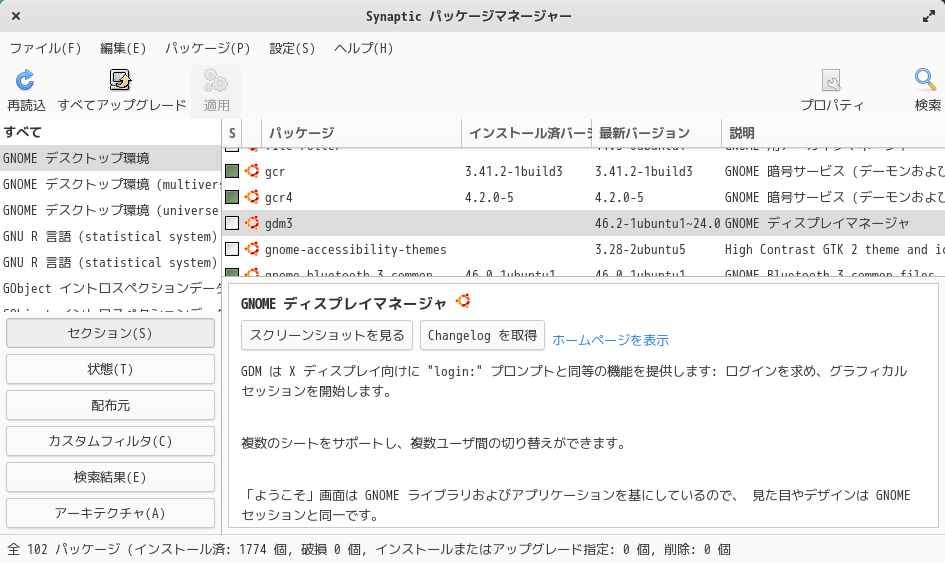Click the Ubuntu logo beside gnome-accessibility-themes

click(252, 249)
